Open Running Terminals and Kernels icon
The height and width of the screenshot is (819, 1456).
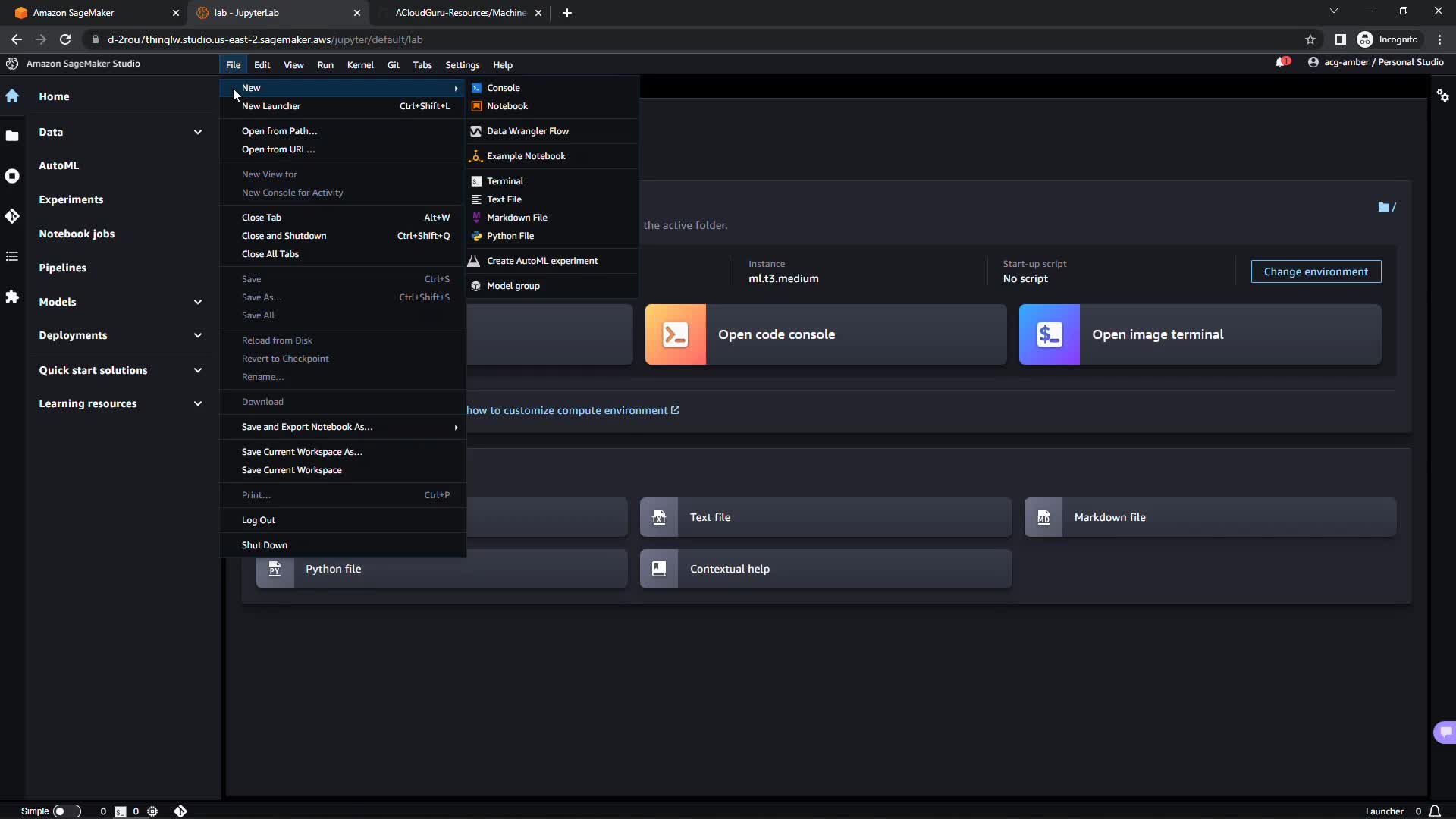(x=12, y=177)
